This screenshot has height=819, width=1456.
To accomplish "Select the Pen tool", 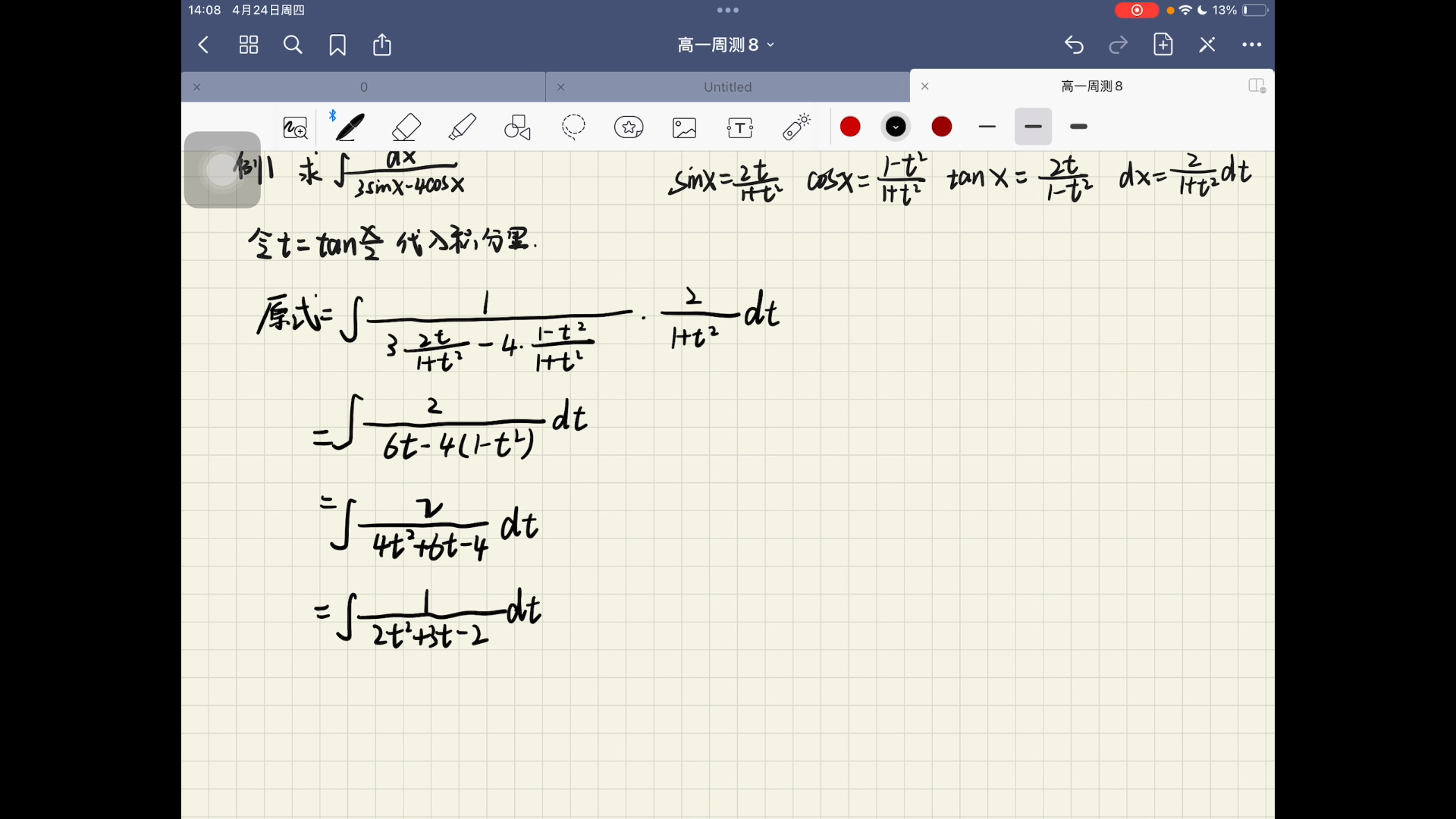I will (x=350, y=127).
